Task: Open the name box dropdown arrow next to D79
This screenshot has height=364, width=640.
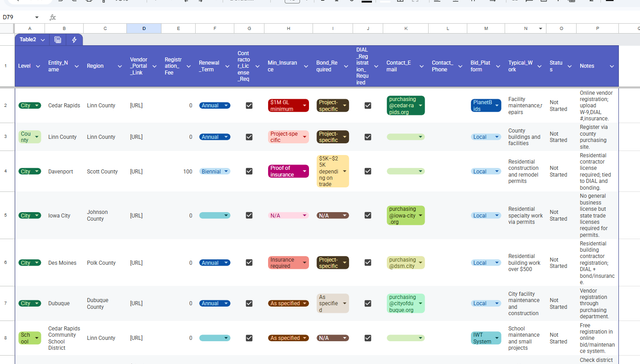Action: click(37, 17)
